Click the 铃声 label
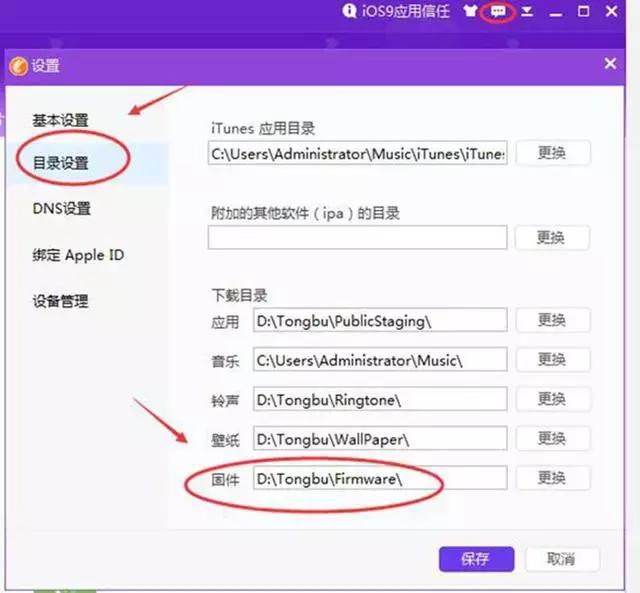The width and height of the screenshot is (640, 593). pyautogui.click(x=225, y=401)
